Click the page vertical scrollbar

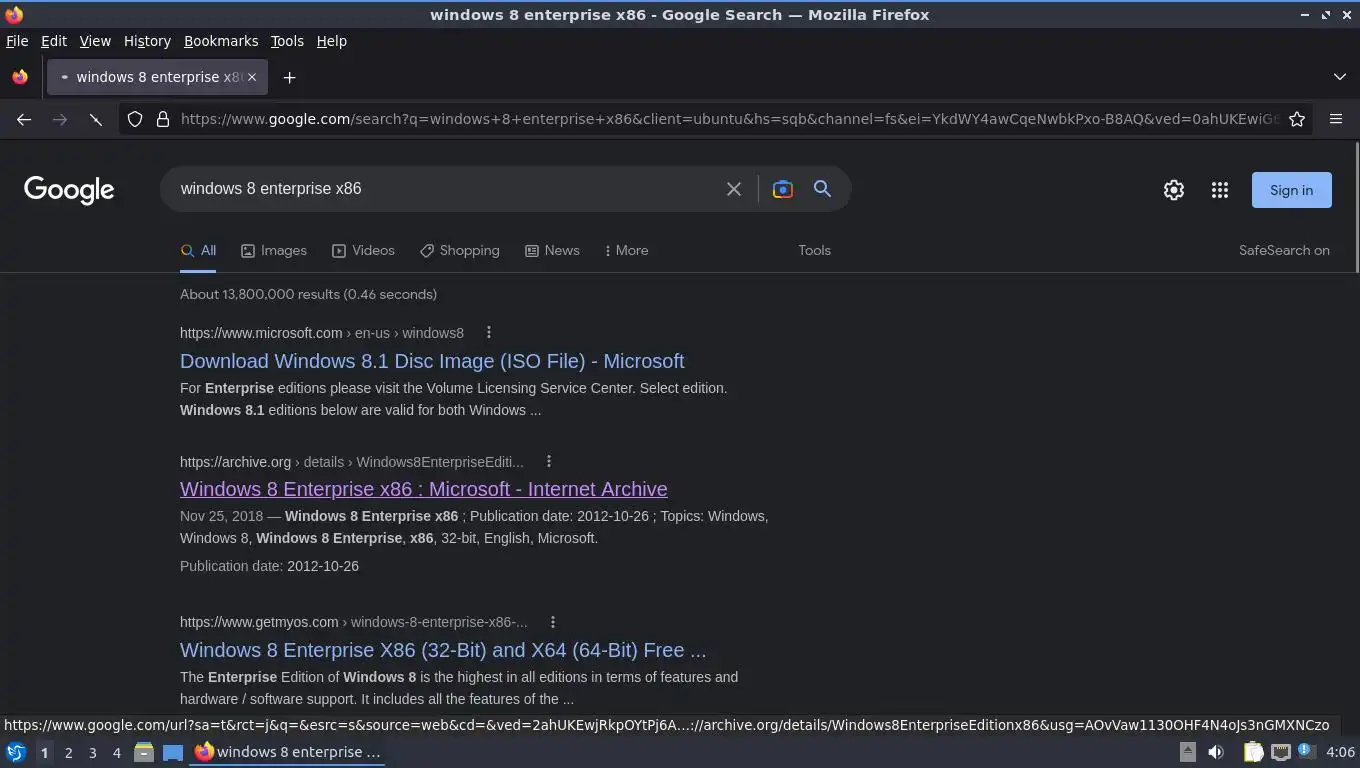[1356, 206]
